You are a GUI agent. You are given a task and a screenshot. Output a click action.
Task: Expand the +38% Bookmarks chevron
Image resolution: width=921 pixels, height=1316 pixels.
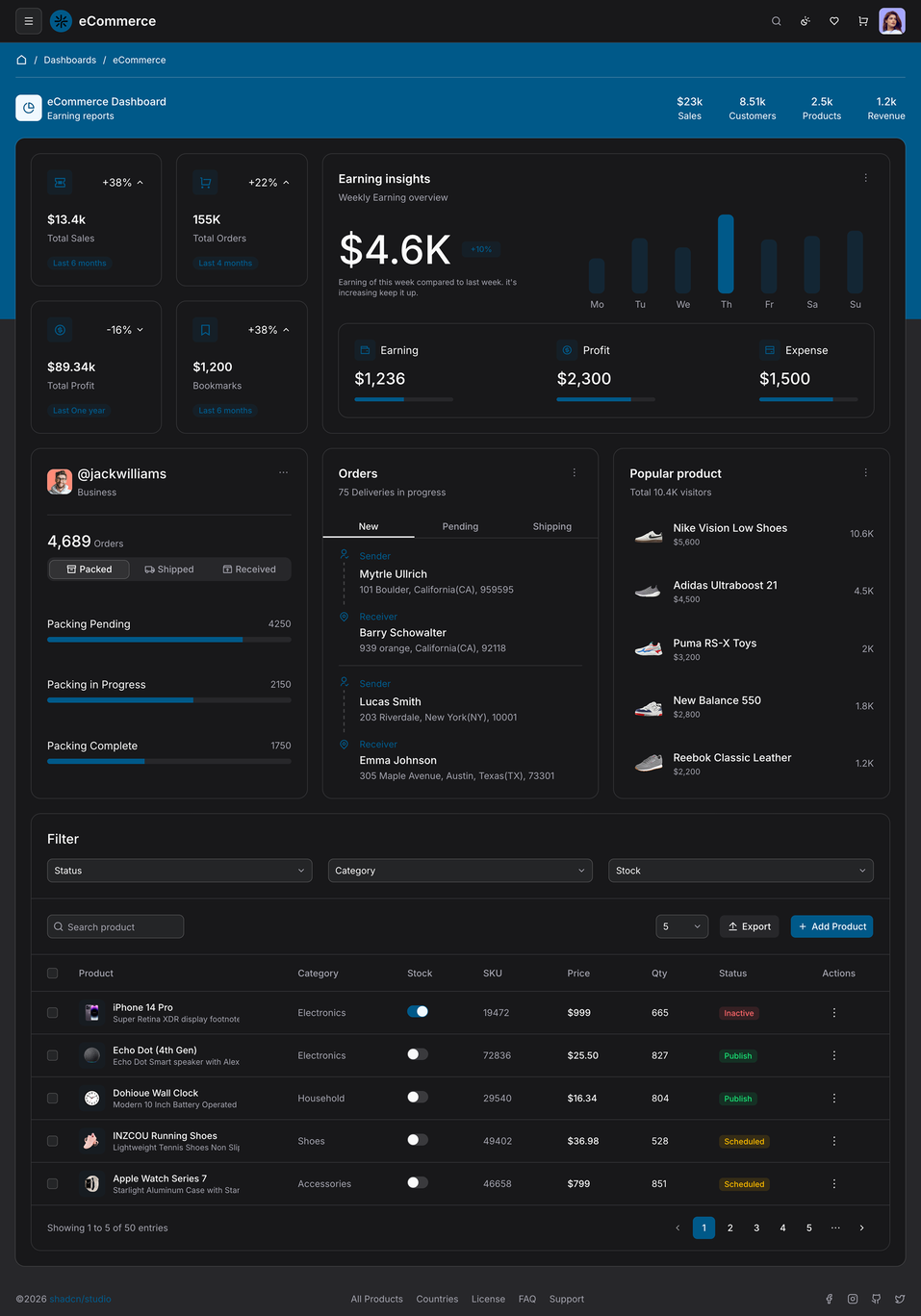point(286,330)
